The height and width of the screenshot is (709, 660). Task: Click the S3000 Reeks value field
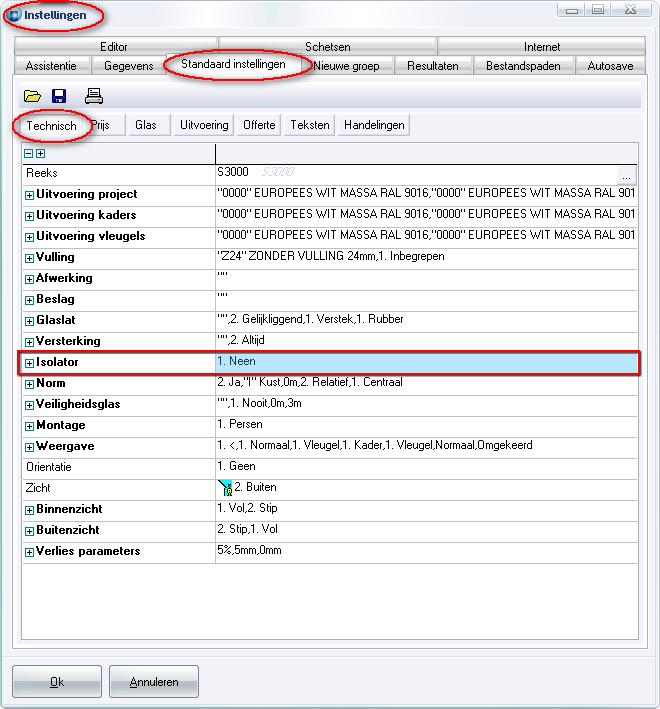[x=416, y=175]
